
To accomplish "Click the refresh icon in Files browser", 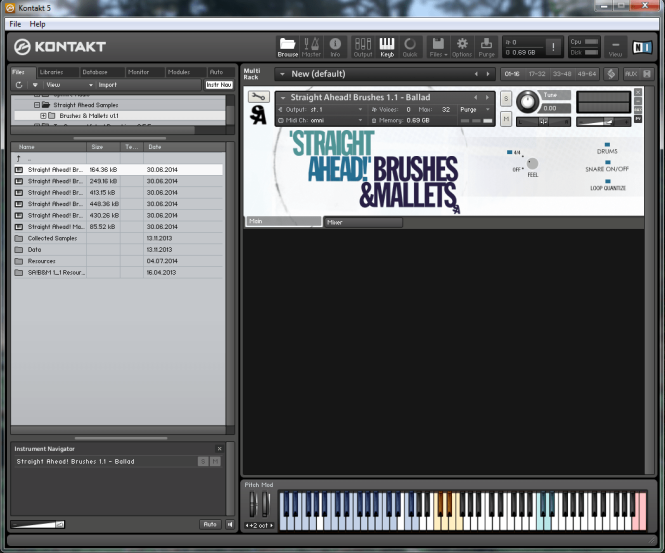I will 19,85.
